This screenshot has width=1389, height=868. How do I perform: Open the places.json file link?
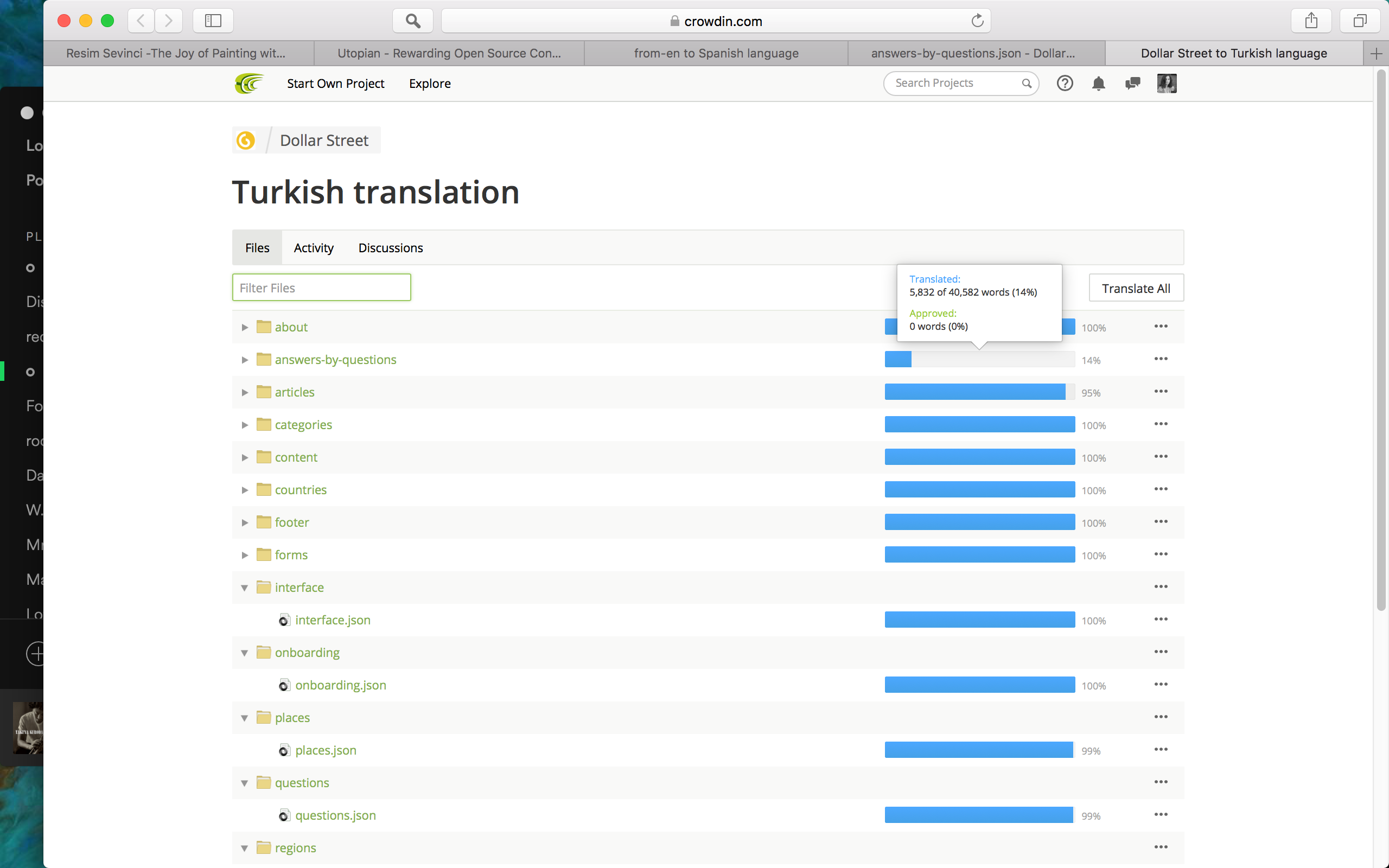[326, 750]
